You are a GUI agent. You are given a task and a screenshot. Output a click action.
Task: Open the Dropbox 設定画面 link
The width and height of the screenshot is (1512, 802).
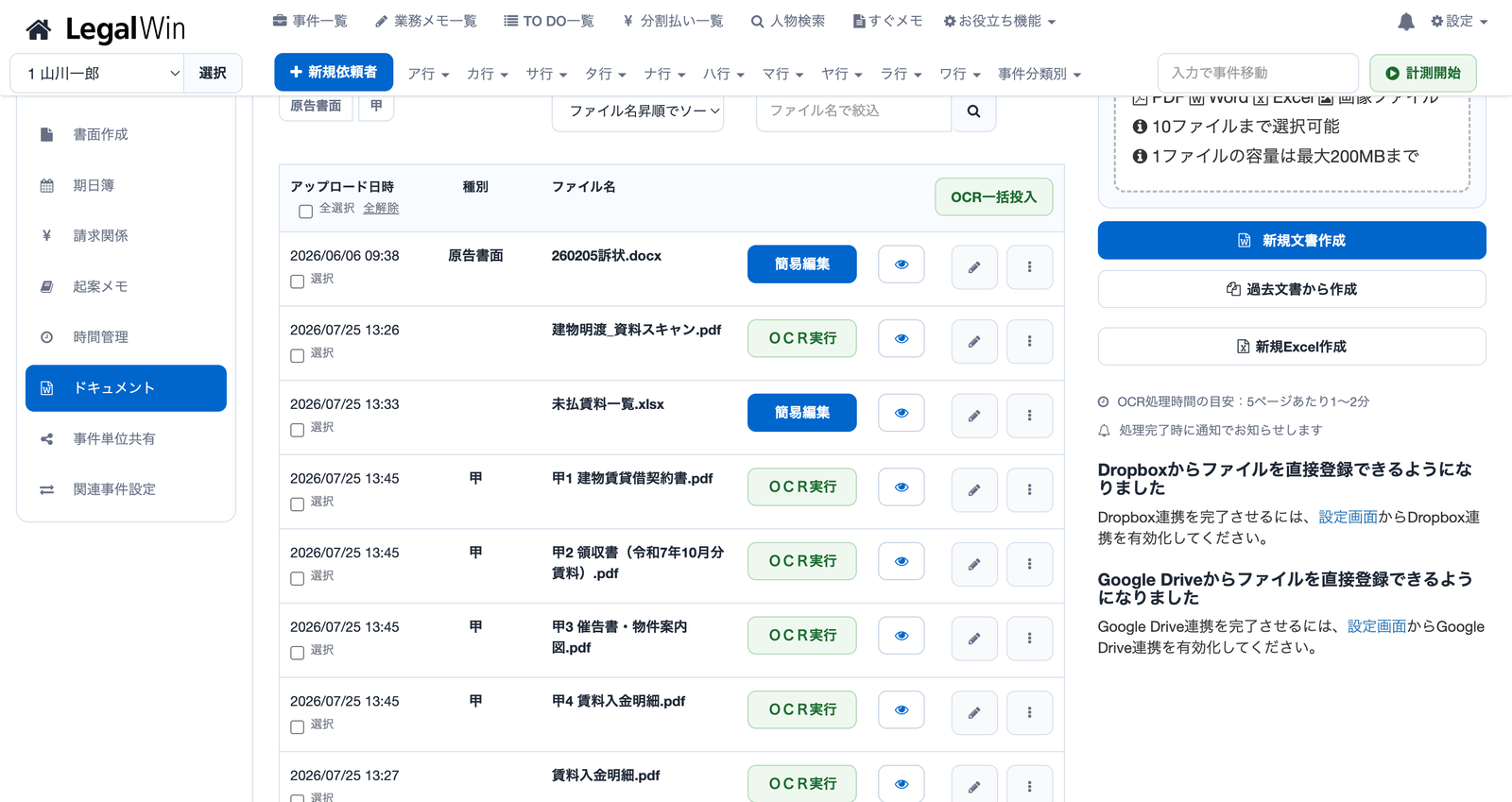coord(1349,518)
